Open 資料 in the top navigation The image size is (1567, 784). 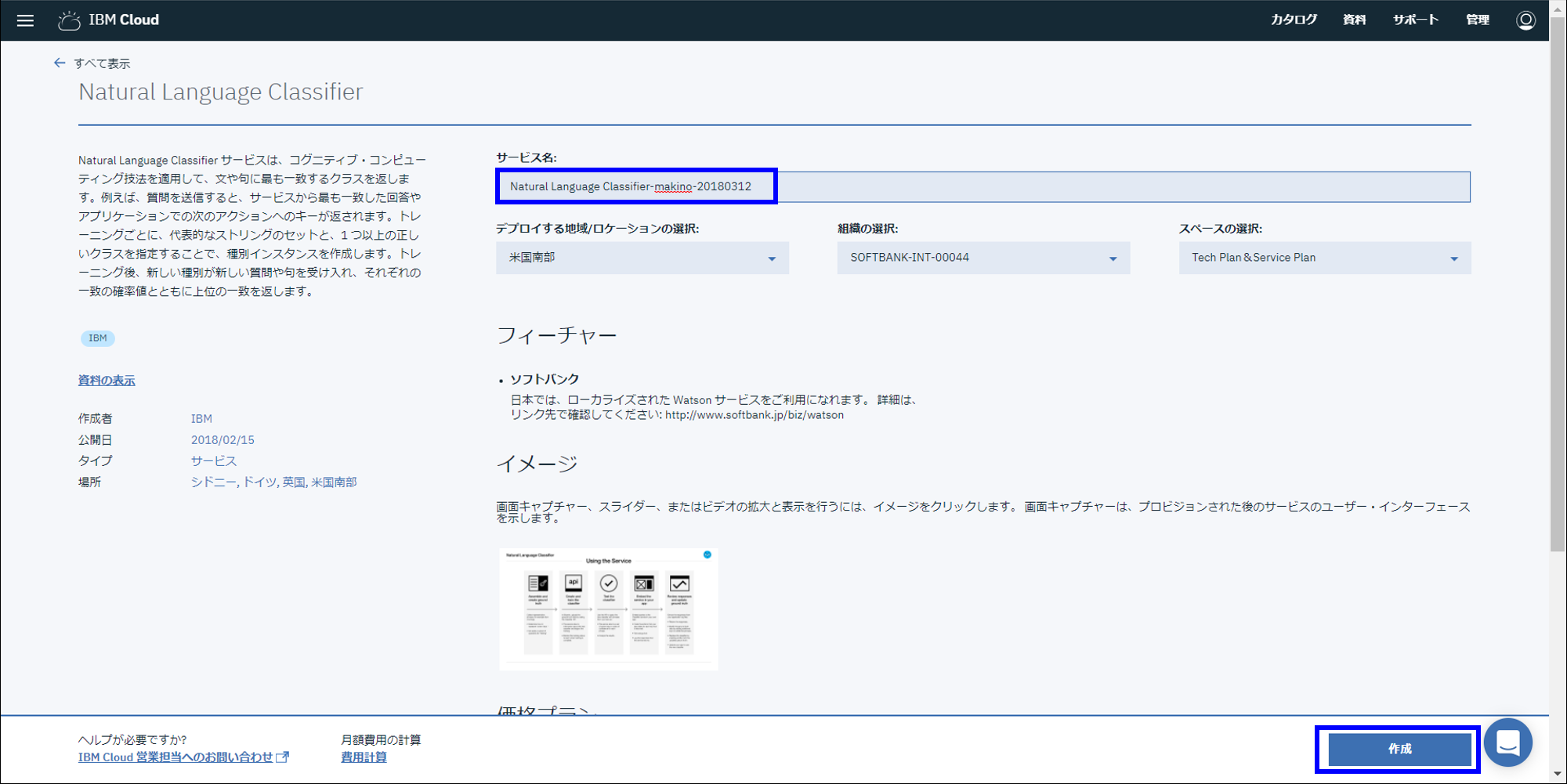tap(1355, 20)
